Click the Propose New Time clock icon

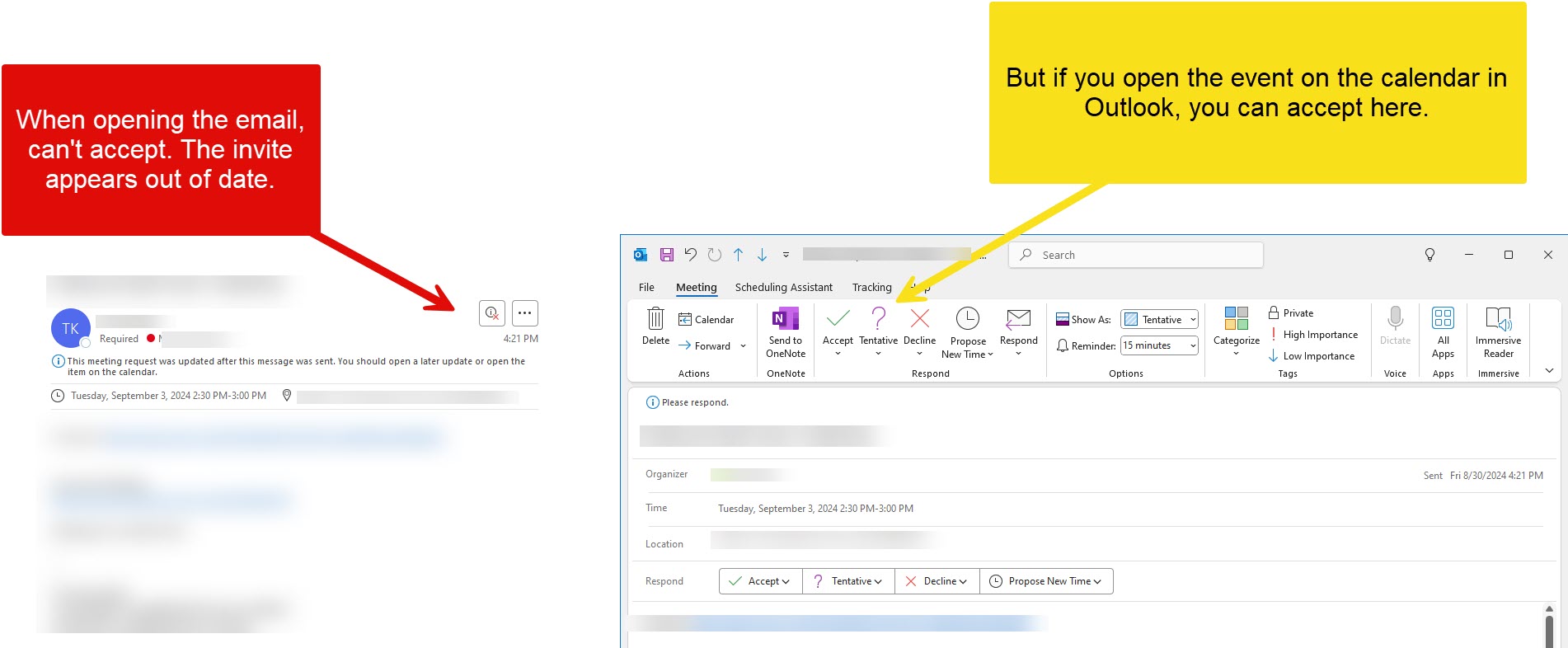click(967, 318)
